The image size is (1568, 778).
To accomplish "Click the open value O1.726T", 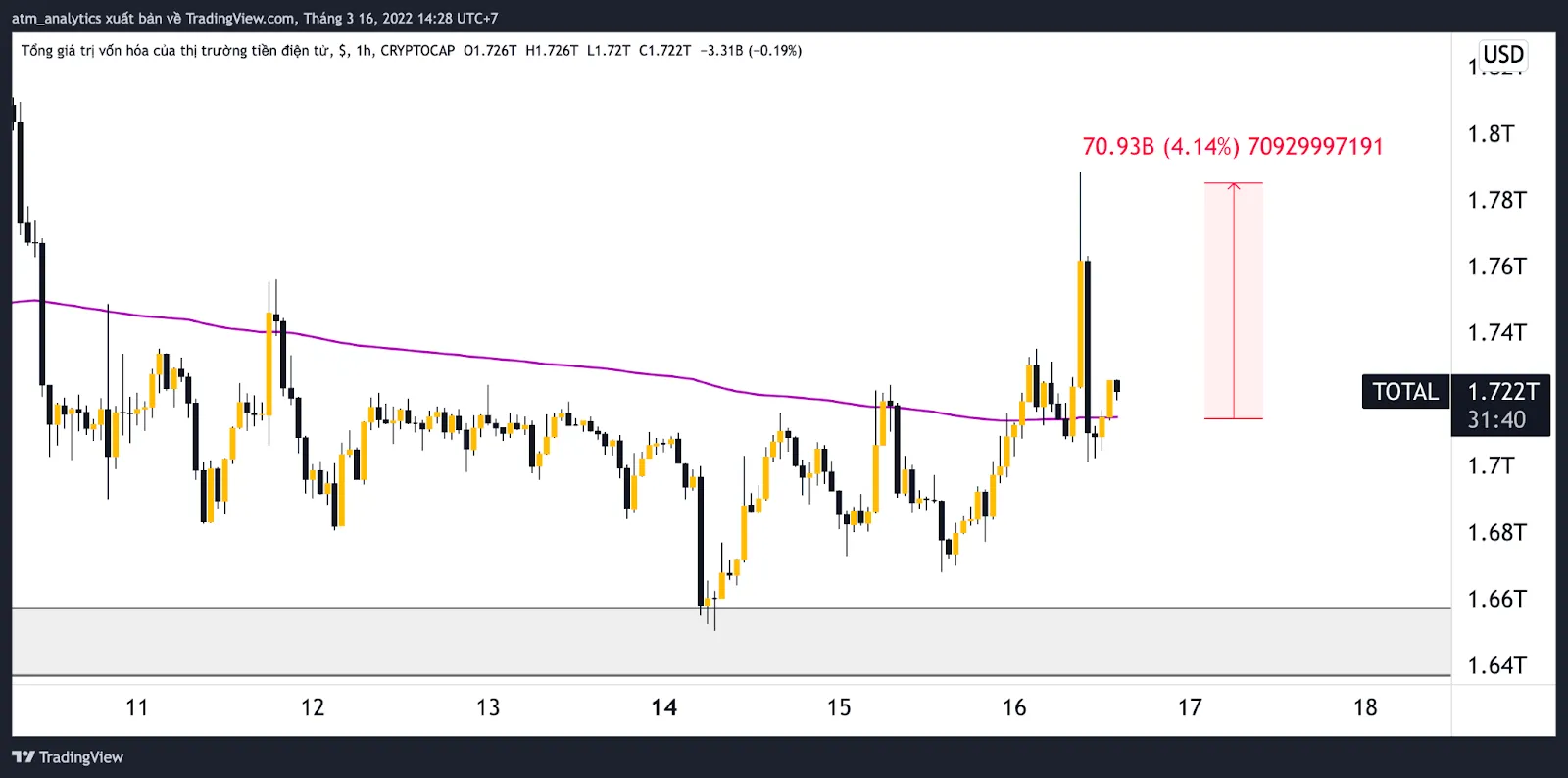I will point(490,50).
